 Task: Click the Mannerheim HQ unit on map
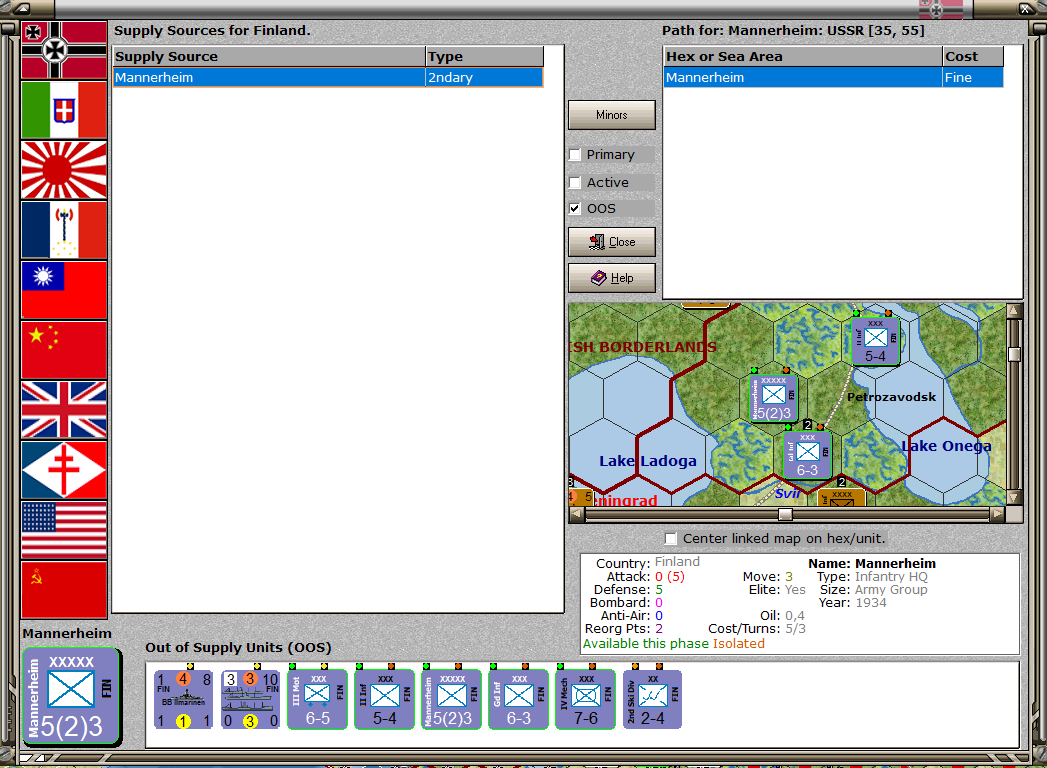774,399
